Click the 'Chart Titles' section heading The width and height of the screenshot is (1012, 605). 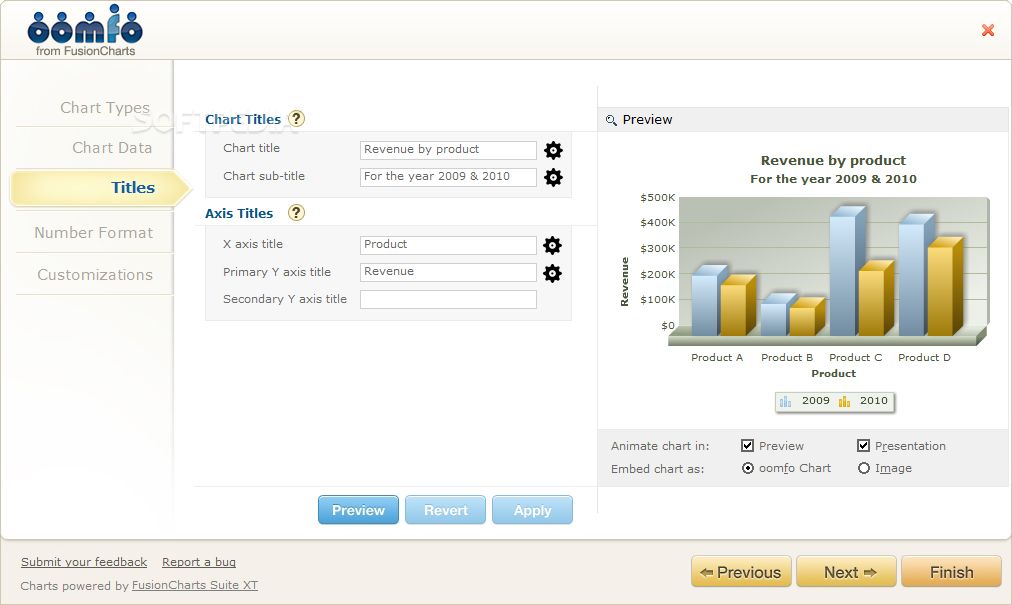click(x=243, y=119)
